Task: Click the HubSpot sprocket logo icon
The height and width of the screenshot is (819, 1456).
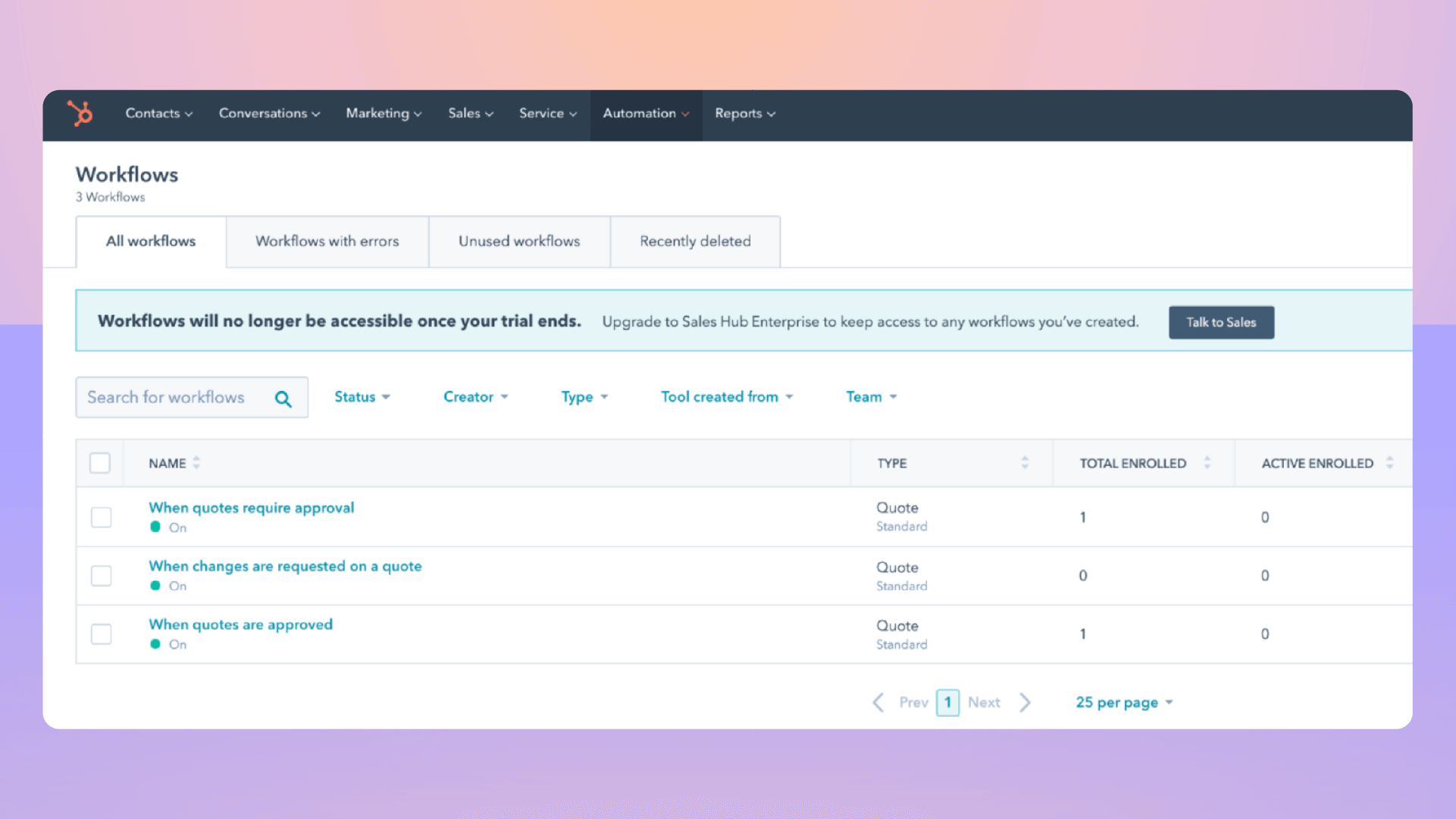Action: coord(82,114)
